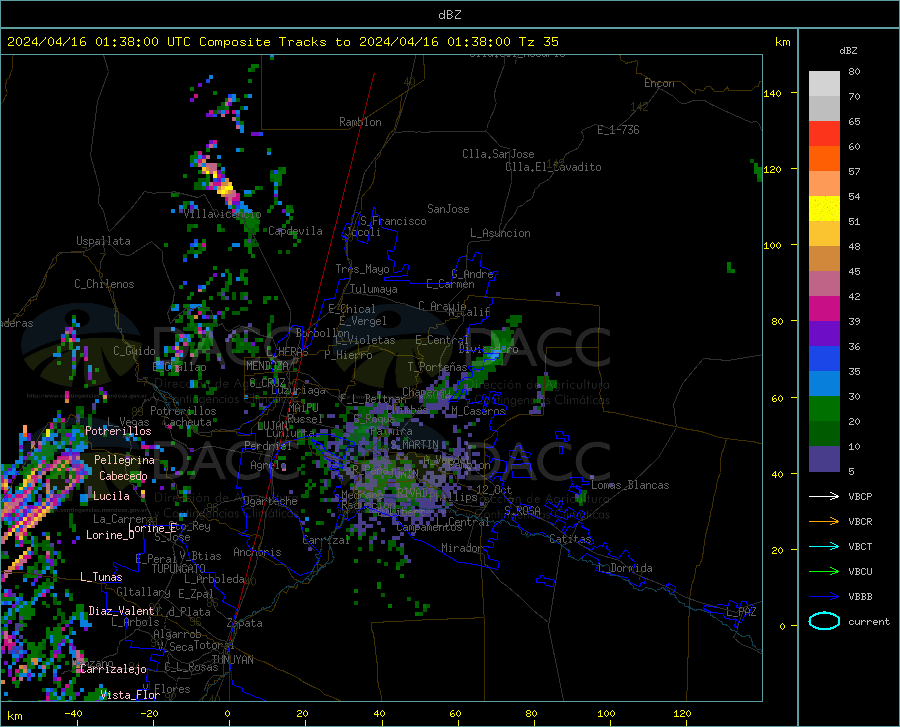The height and width of the screenshot is (727, 900).
Task: Click the Lucila map label
Action: 111,496
